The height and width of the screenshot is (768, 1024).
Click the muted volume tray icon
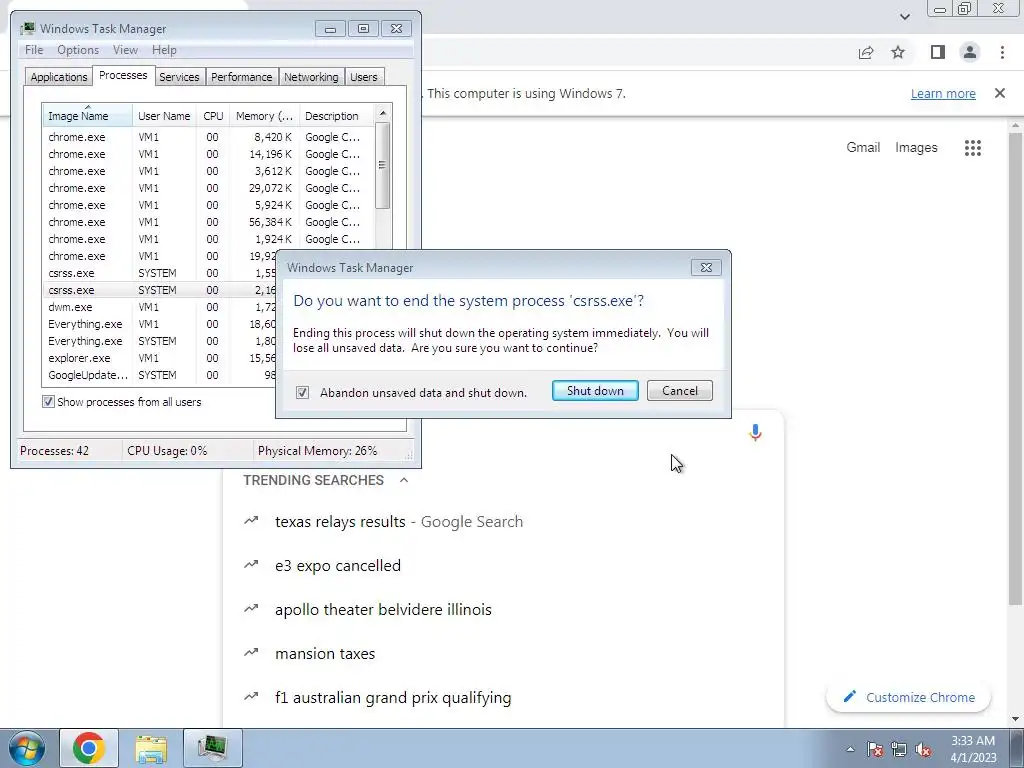click(923, 749)
